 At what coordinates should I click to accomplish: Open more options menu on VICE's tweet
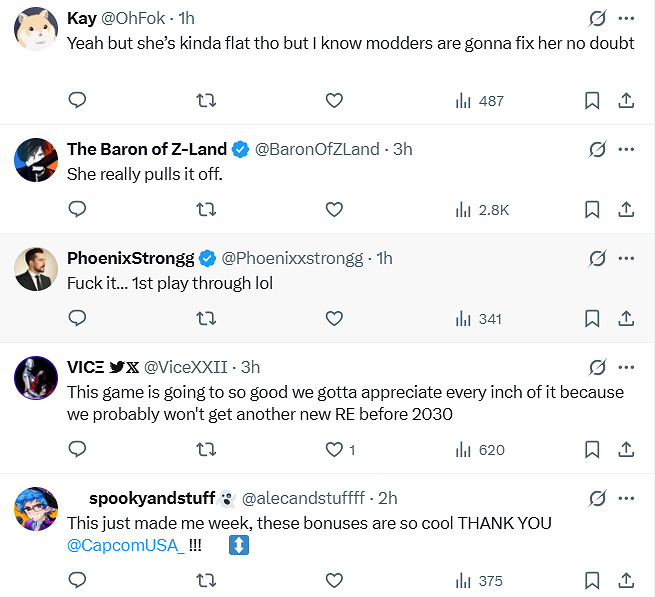pyautogui.click(x=626, y=367)
